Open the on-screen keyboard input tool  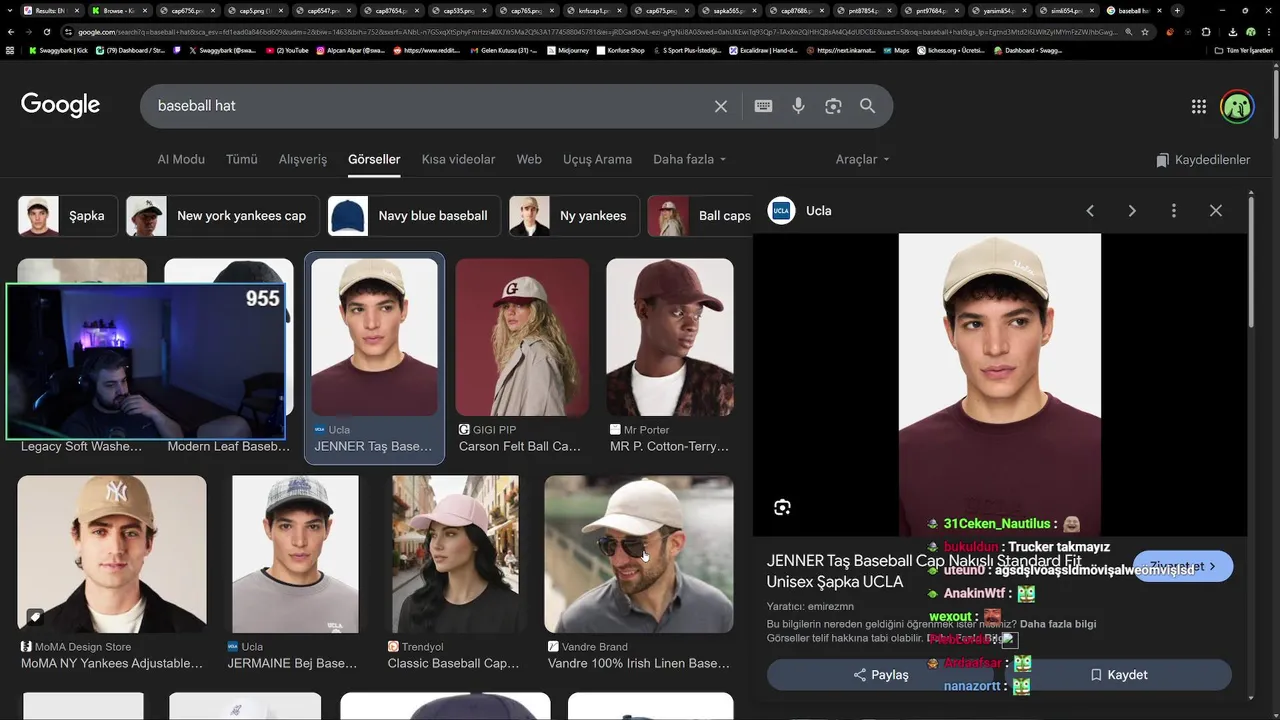(x=763, y=106)
